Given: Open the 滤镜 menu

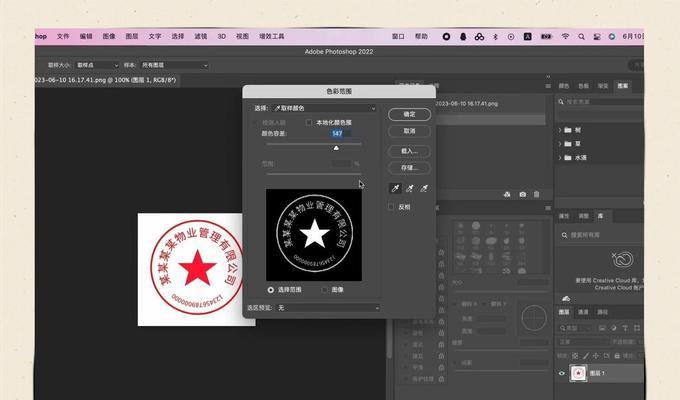Looking at the screenshot, I should (200, 36).
